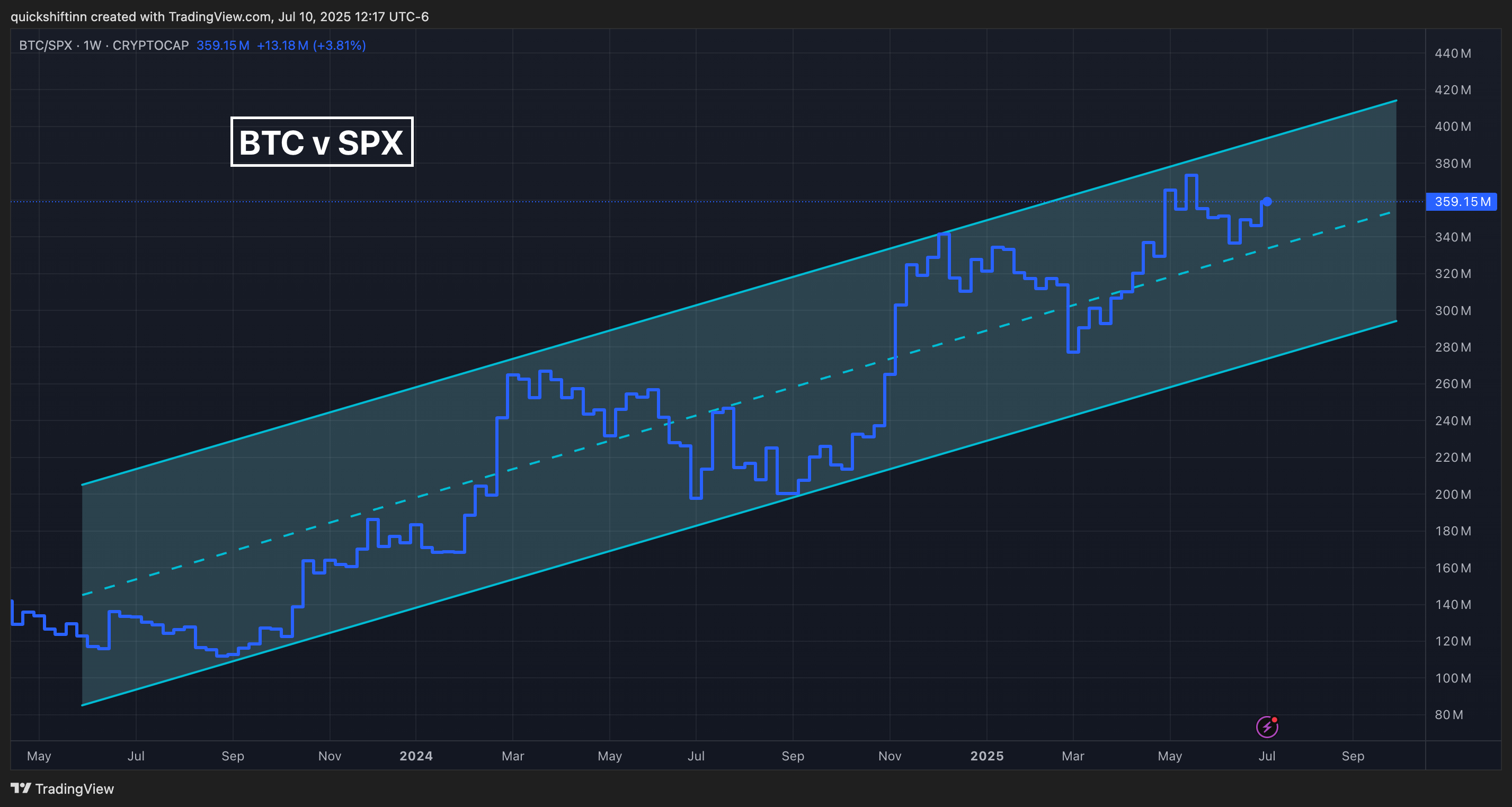Click the 2024 year label on time axis

(416, 756)
